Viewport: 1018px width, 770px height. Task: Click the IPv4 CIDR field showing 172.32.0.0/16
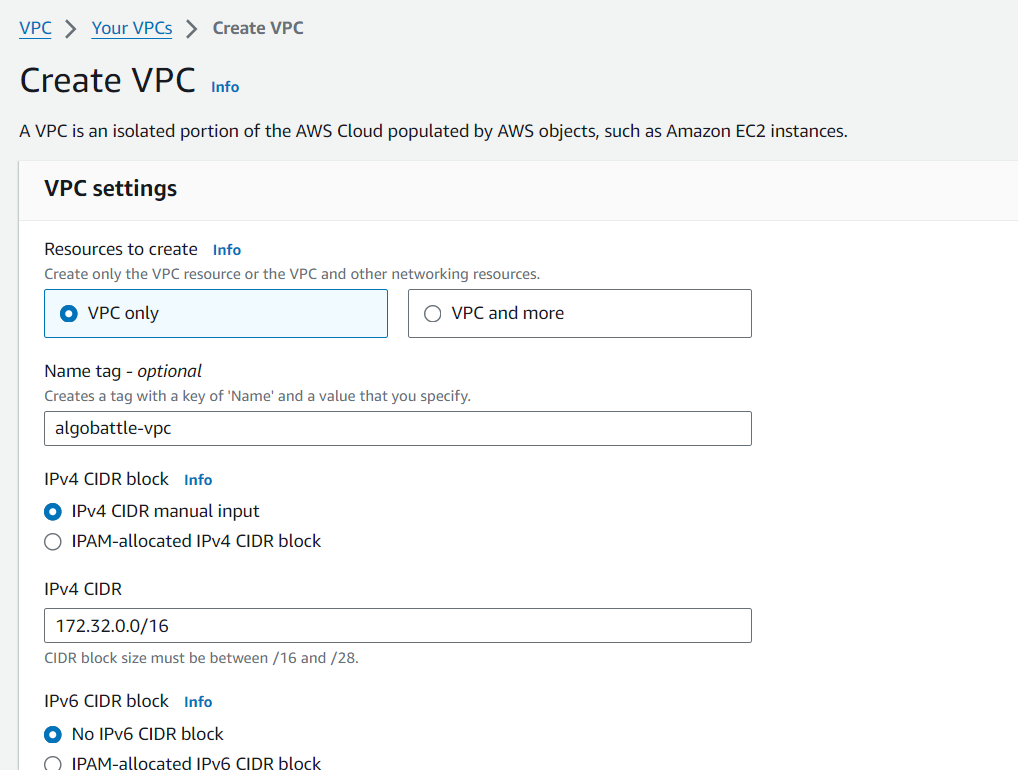(x=397, y=625)
